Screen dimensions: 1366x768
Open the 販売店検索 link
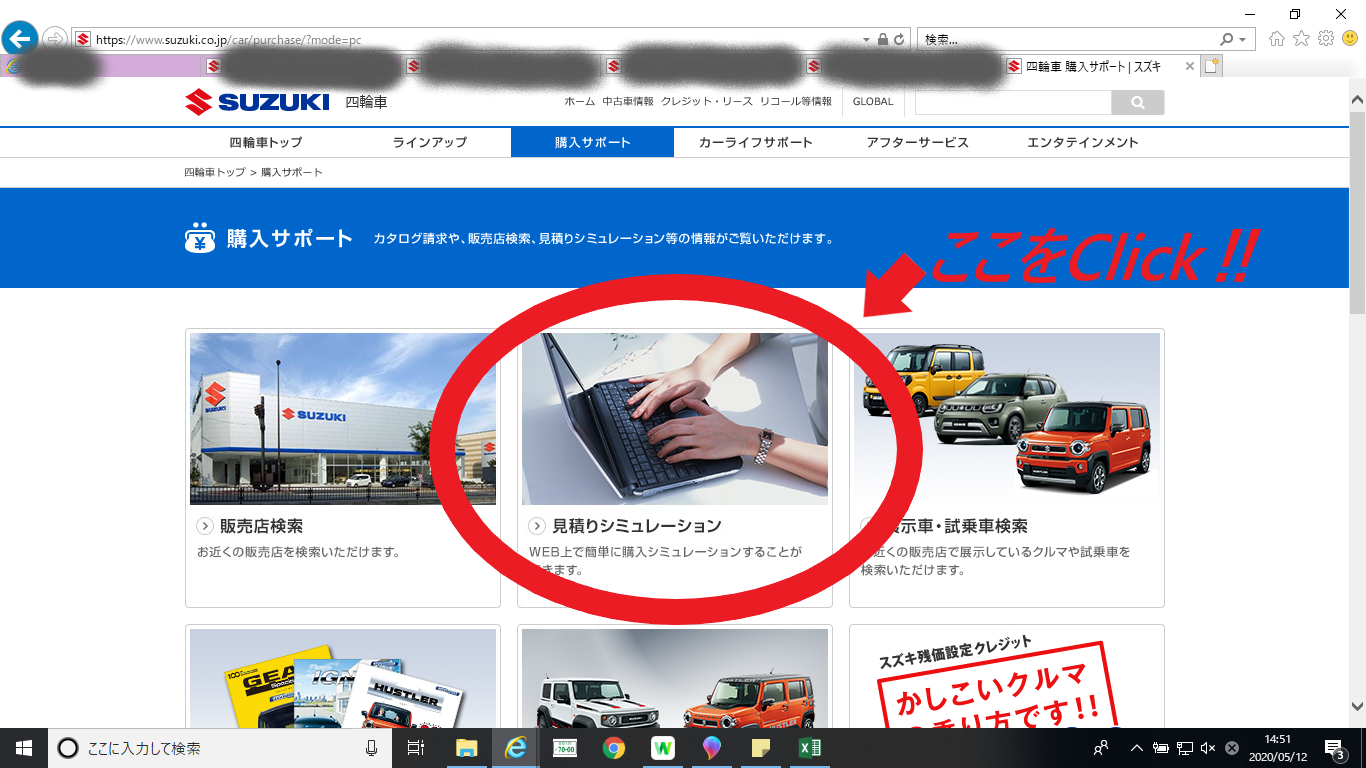pos(261,526)
